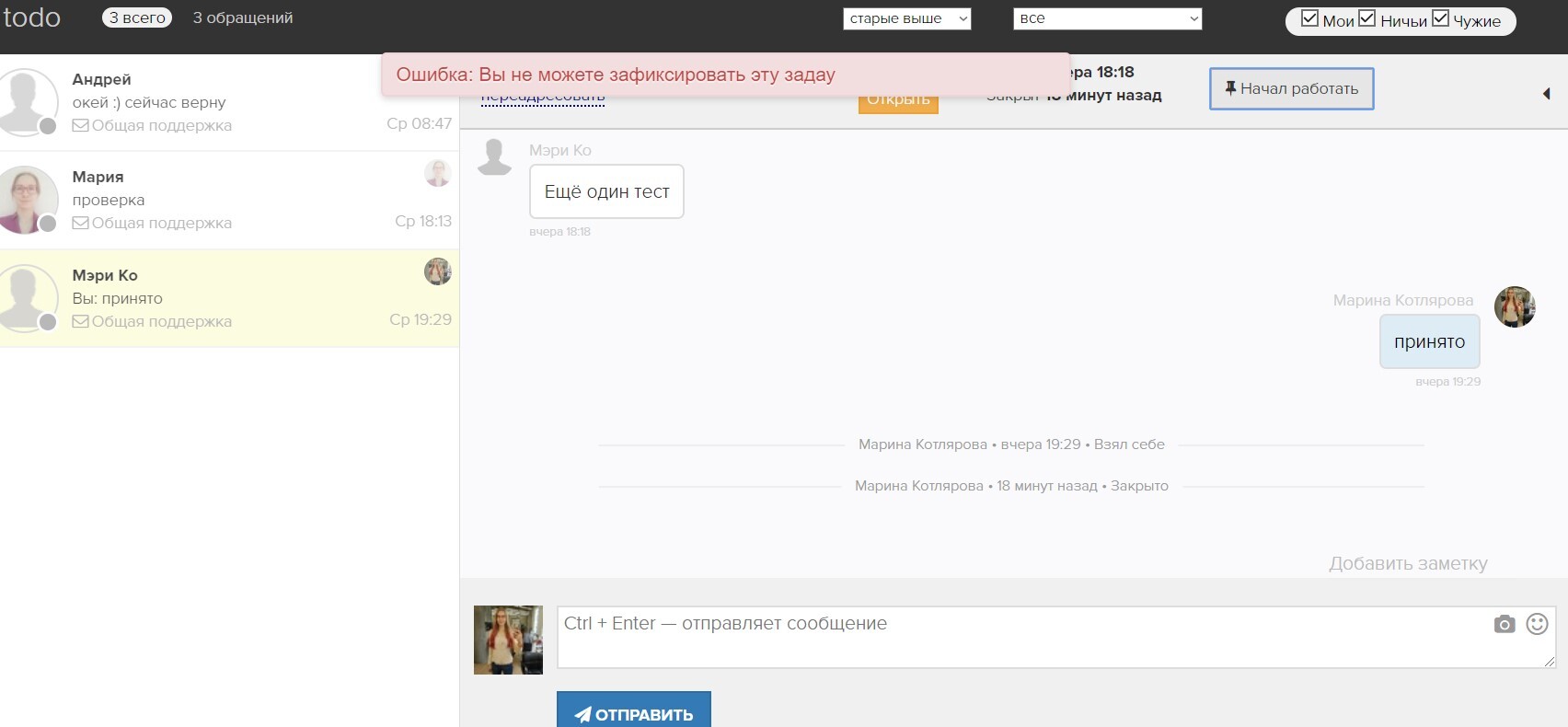Collapse side panel with the black triangle arrow

tap(1546, 93)
